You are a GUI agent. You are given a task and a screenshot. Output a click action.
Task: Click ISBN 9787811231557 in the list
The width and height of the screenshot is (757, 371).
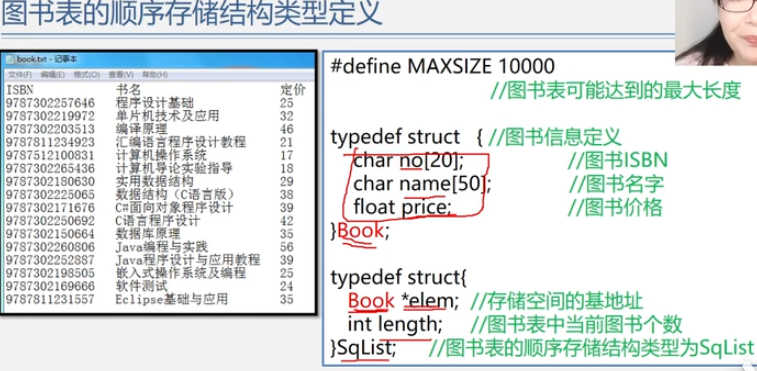pyautogui.click(x=50, y=299)
